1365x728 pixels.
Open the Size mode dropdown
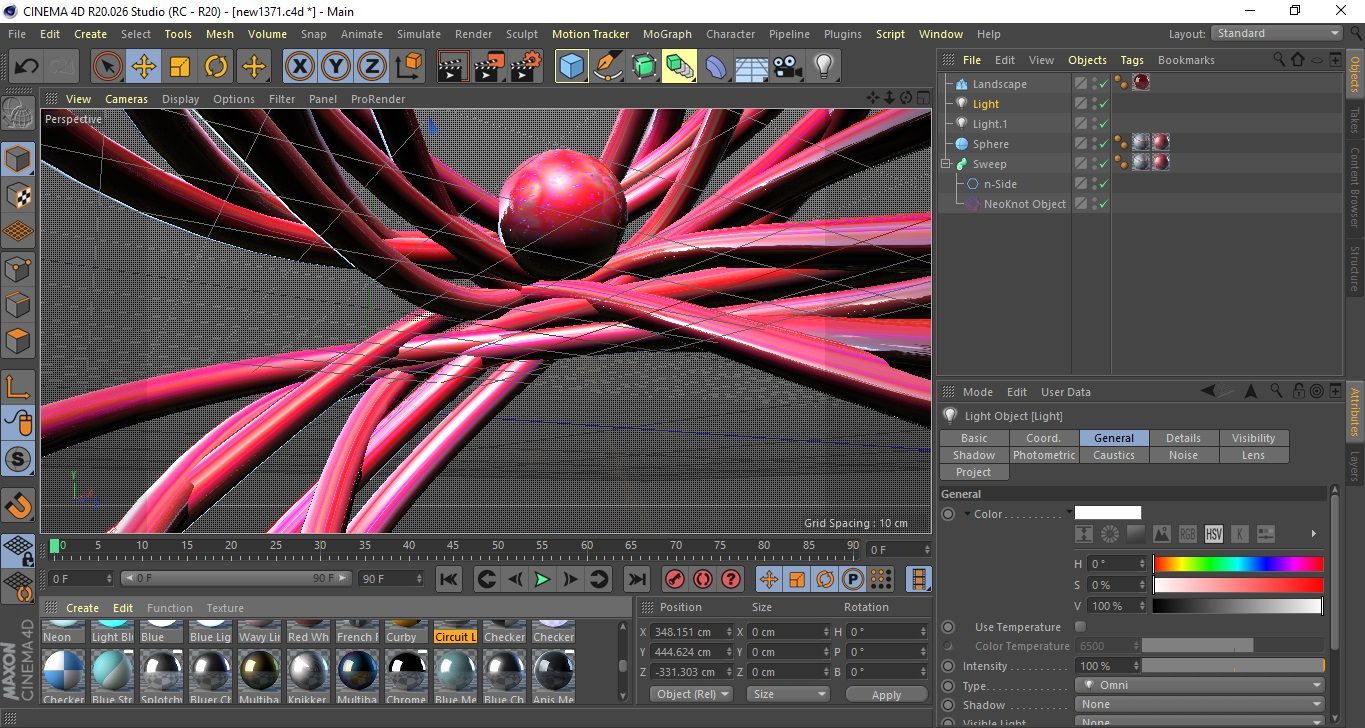[x=789, y=694]
